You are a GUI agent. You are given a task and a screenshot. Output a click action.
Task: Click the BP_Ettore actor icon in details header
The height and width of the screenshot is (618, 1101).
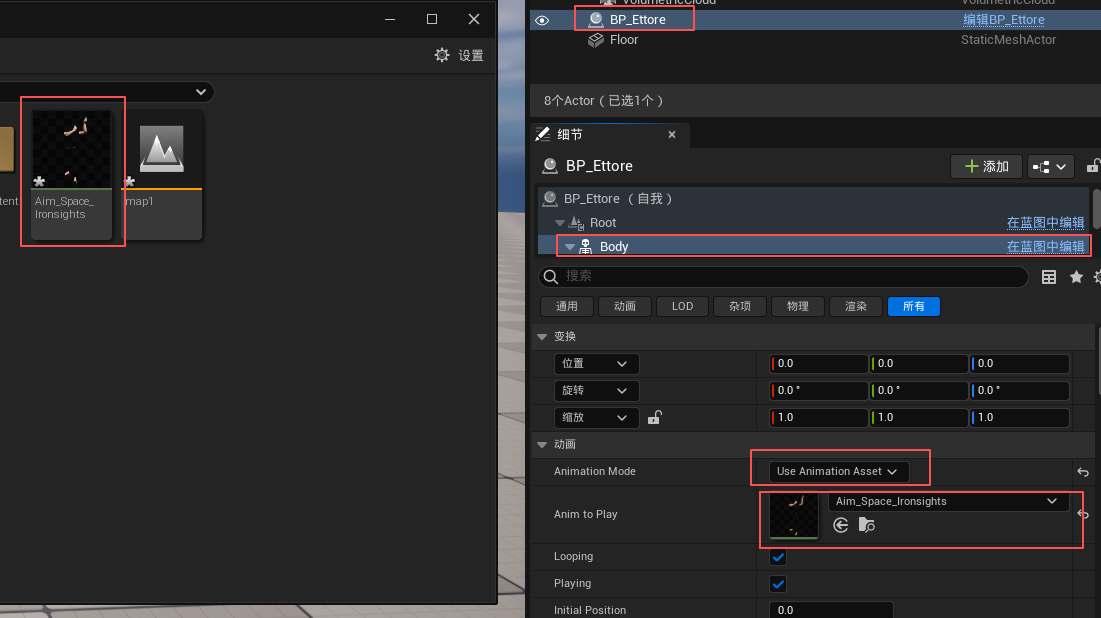click(x=550, y=166)
